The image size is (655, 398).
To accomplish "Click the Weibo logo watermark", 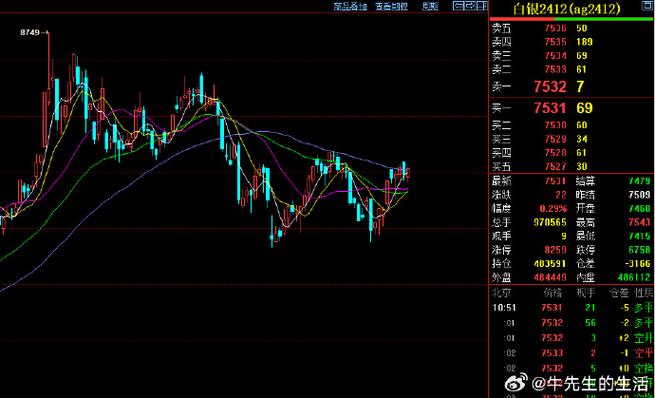I will pos(516,383).
